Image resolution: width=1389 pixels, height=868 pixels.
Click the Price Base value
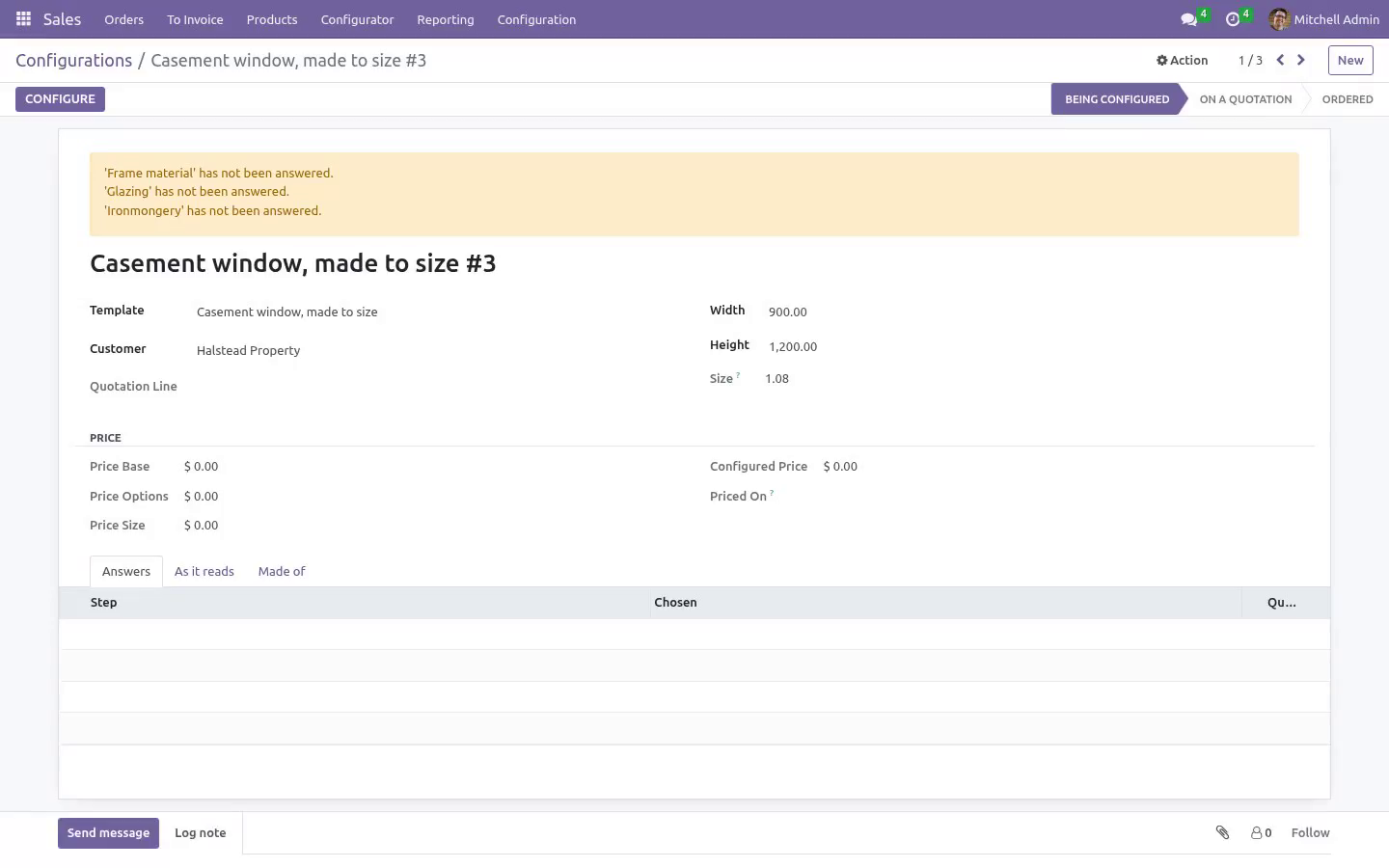(201, 466)
